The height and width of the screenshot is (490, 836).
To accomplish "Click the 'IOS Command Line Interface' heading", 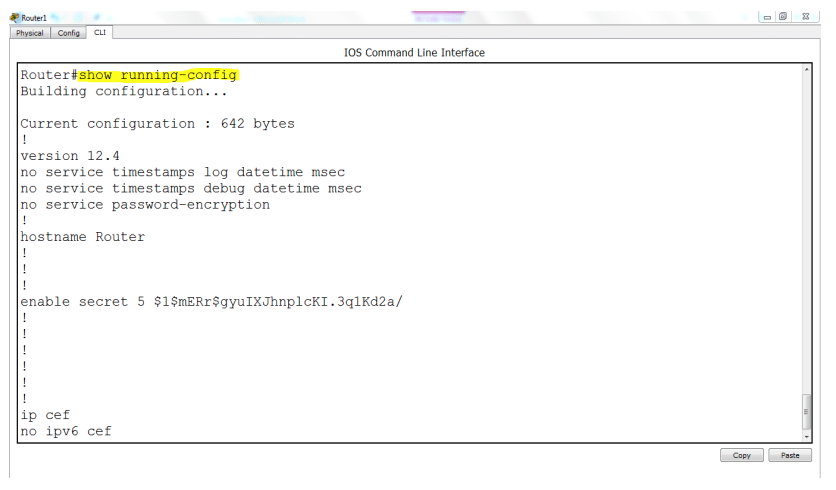I will [414, 53].
